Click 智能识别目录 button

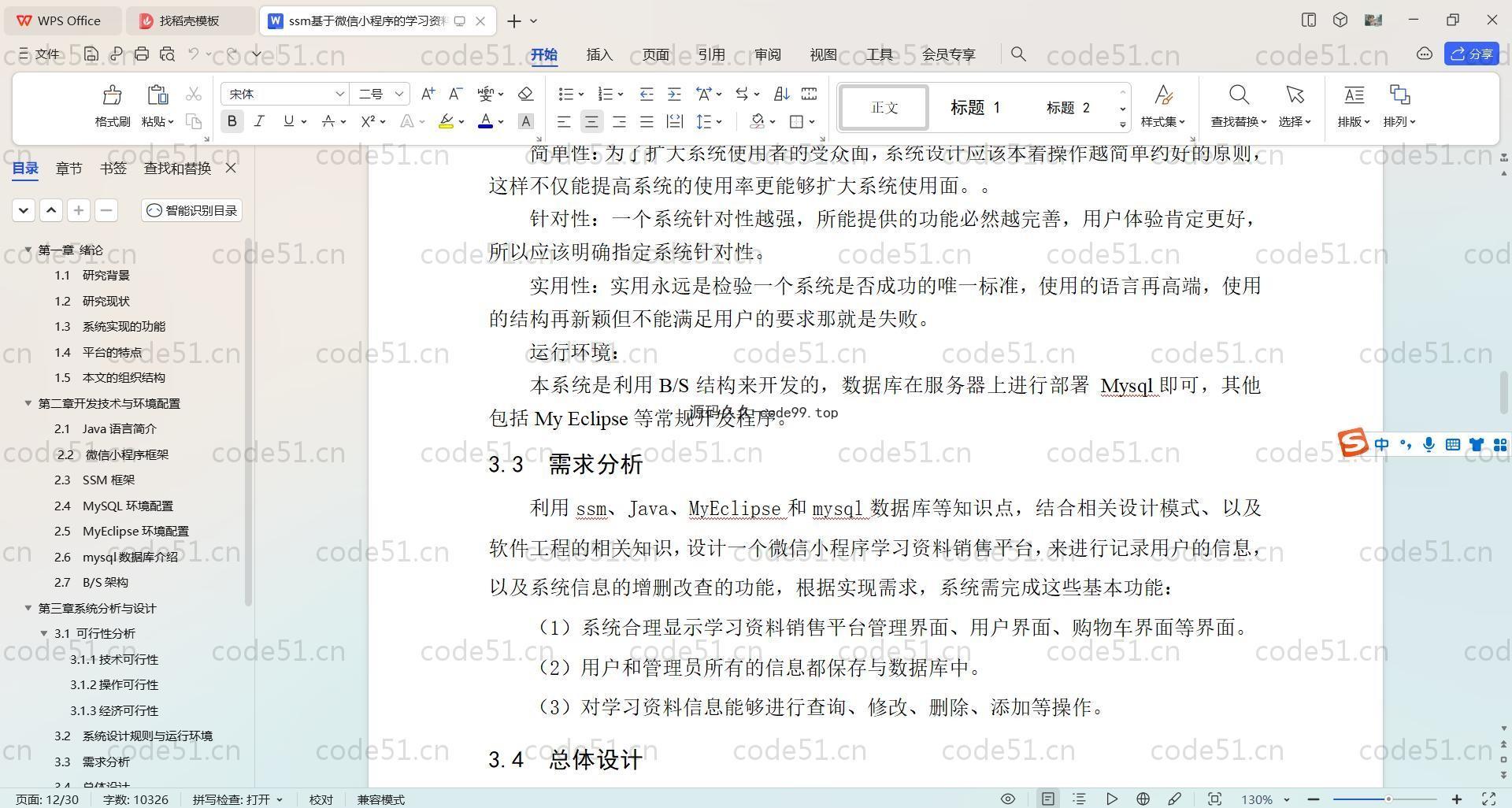pyautogui.click(x=192, y=210)
